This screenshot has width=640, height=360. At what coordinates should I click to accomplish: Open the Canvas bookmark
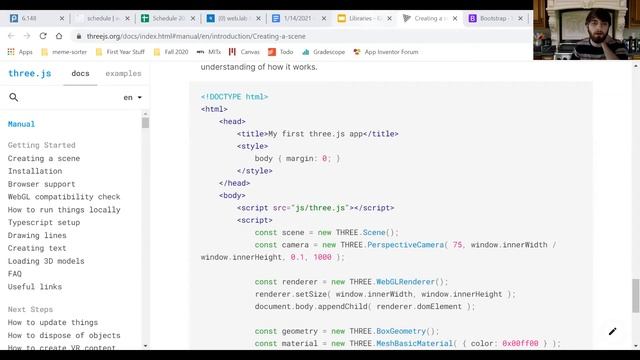[244, 52]
